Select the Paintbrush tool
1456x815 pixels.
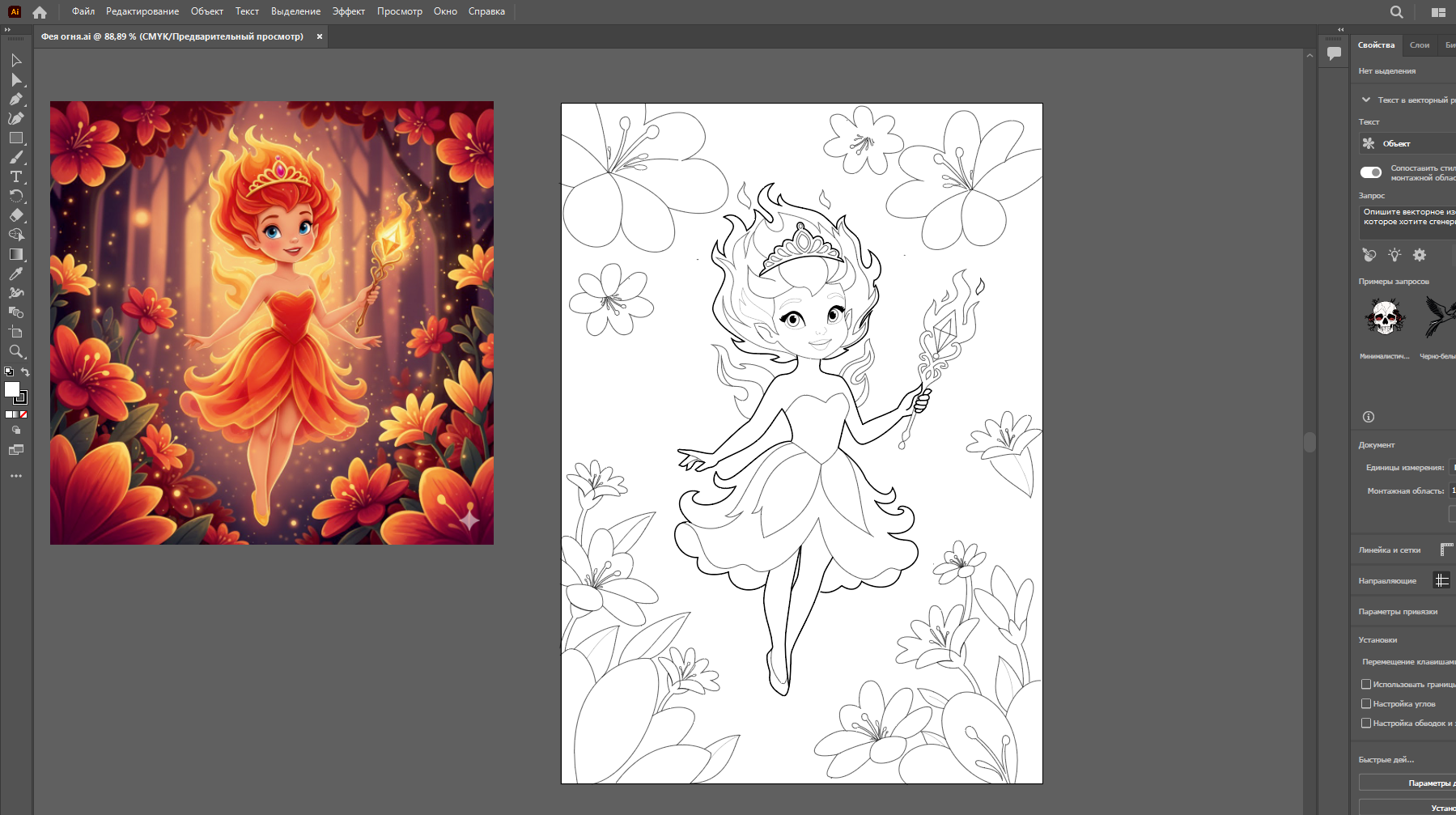tap(16, 158)
